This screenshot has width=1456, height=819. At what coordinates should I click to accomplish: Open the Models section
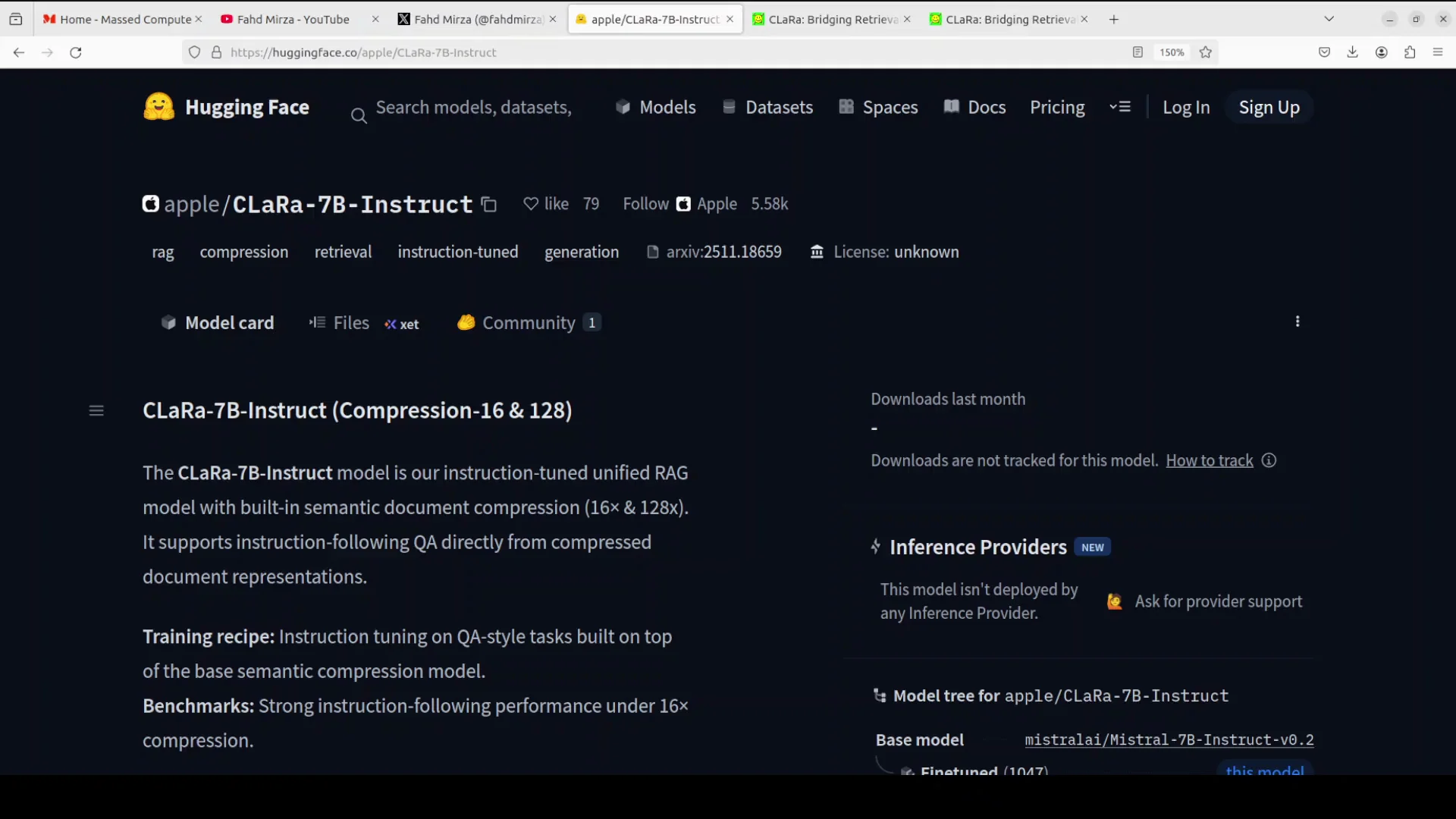point(666,107)
